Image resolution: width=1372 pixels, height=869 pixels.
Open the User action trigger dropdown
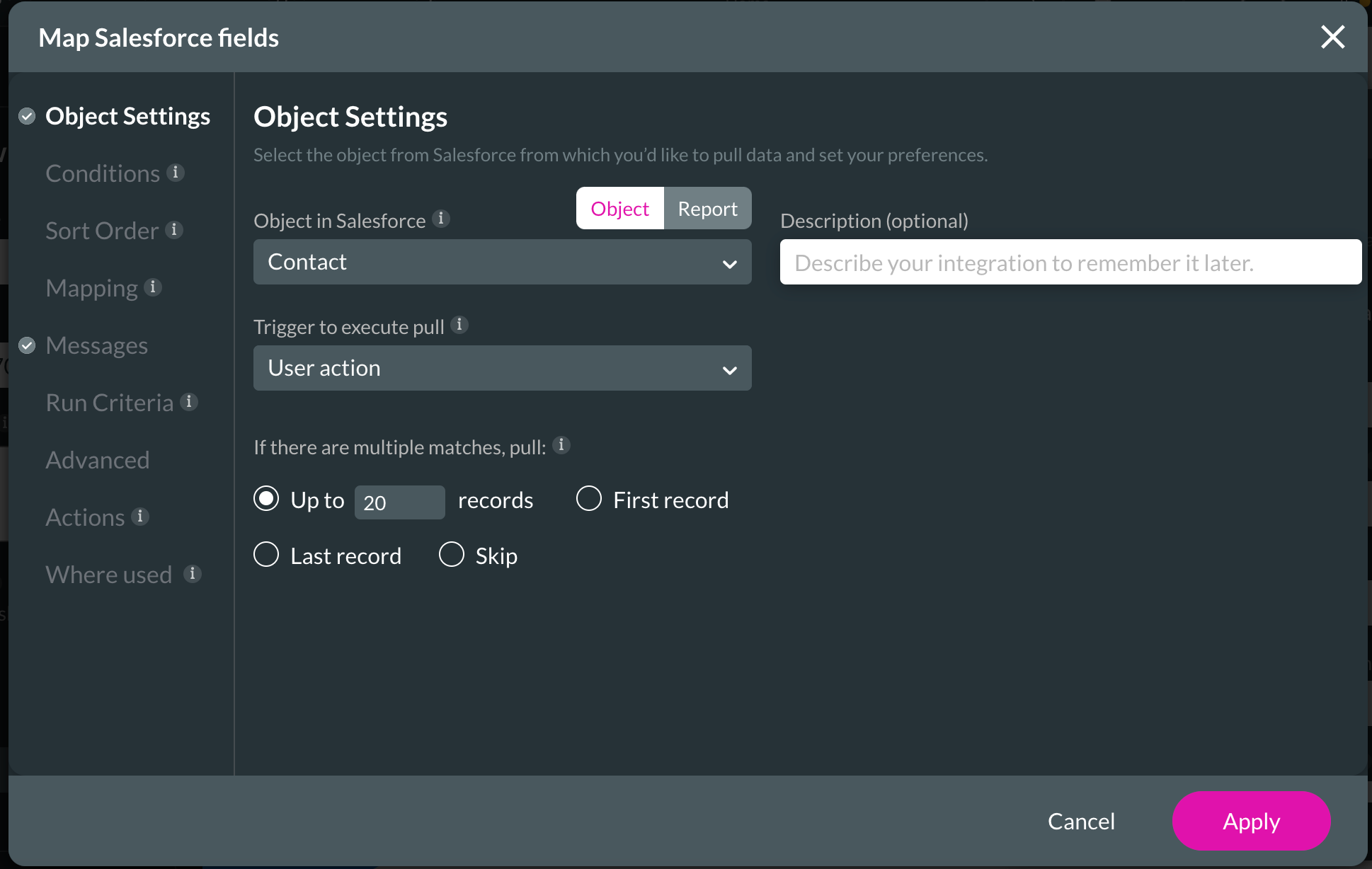click(x=503, y=368)
